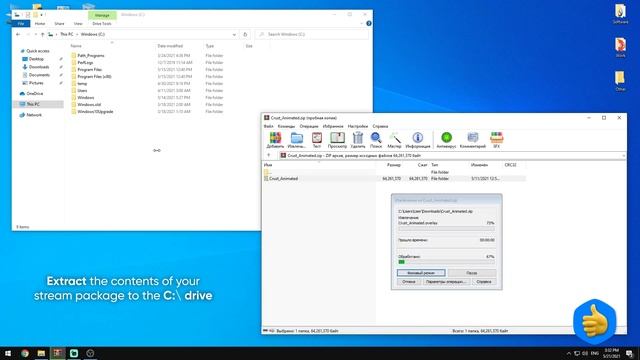The width and height of the screenshot is (640, 360).
Task: Open the Настройки menu in WinRAR
Action: point(358,126)
